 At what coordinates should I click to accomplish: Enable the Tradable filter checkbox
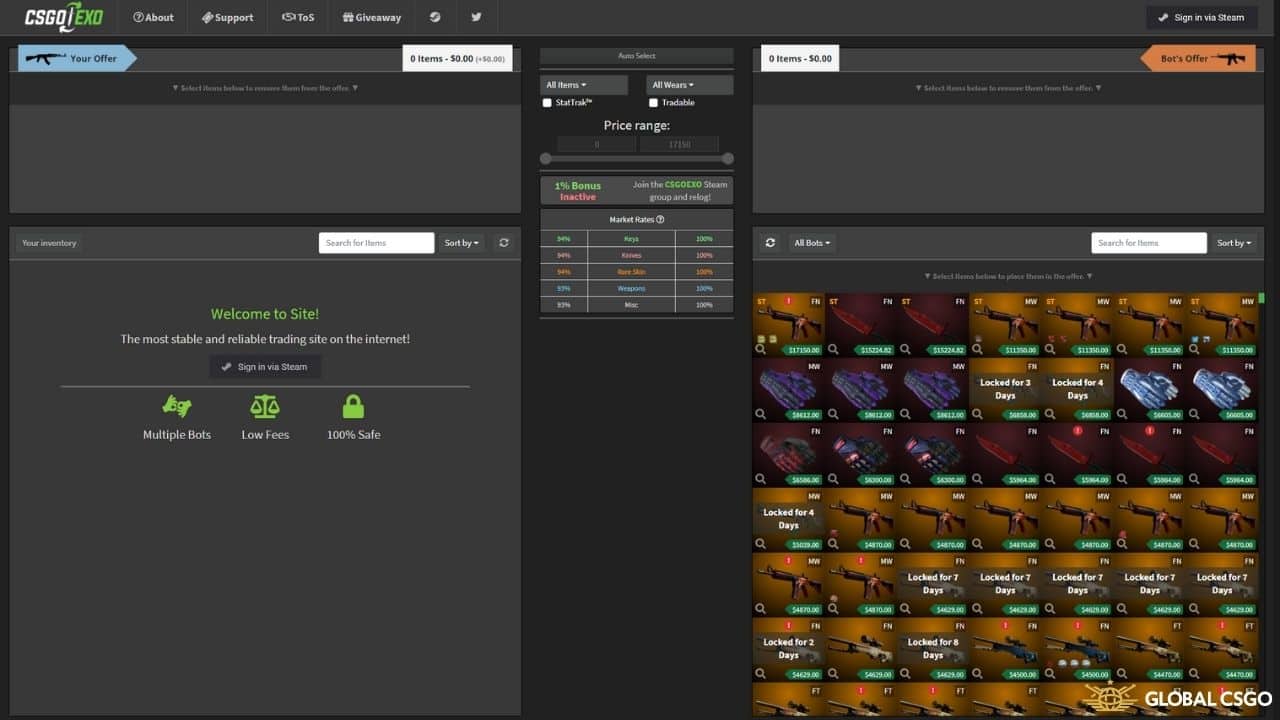coord(653,103)
